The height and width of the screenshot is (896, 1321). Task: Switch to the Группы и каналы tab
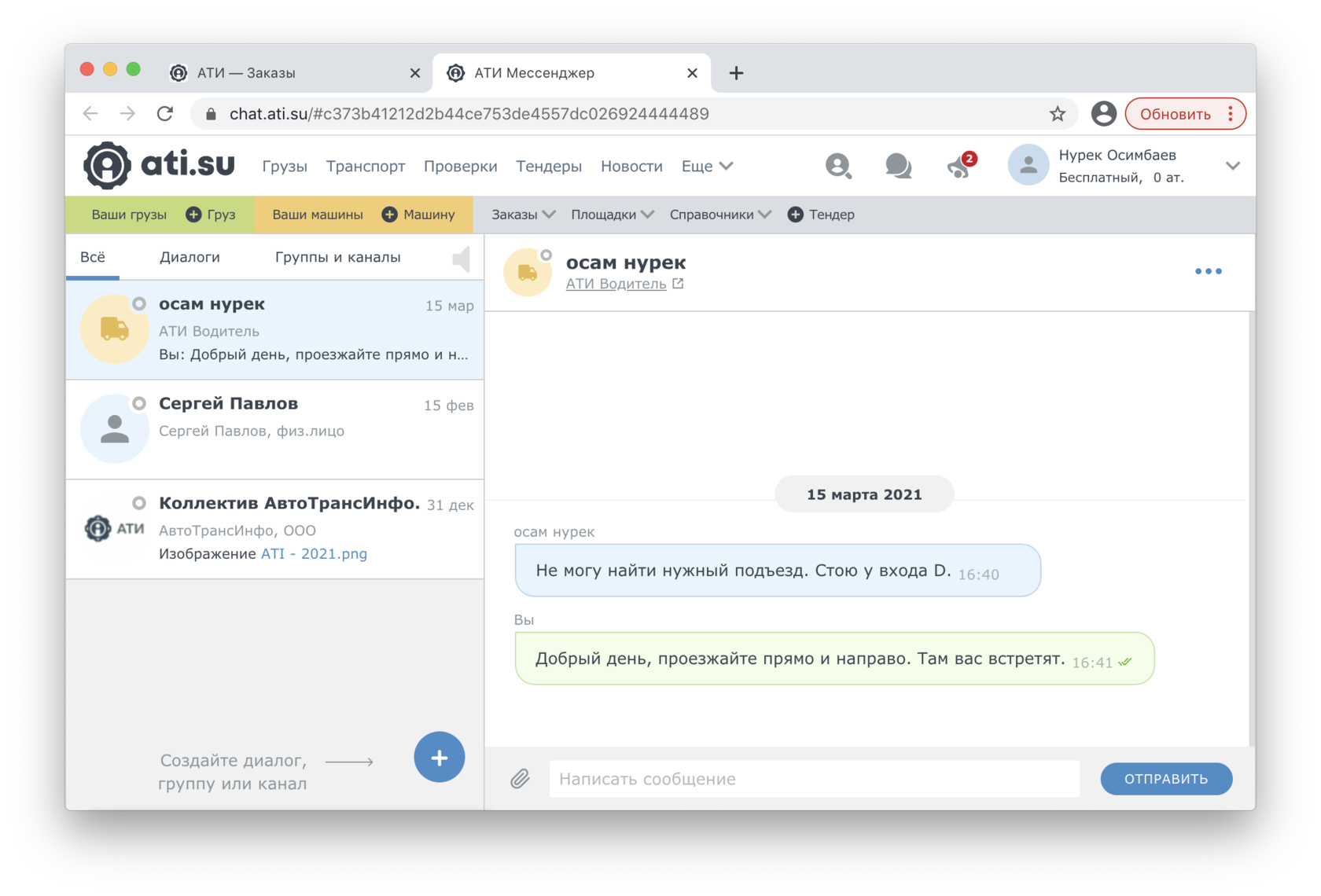[337, 257]
